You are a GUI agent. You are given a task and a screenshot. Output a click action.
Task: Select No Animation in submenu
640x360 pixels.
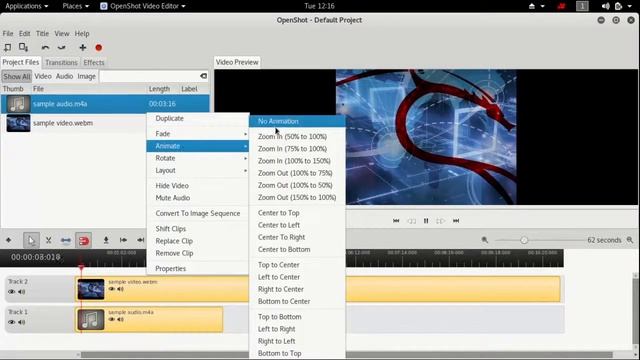(x=297, y=121)
